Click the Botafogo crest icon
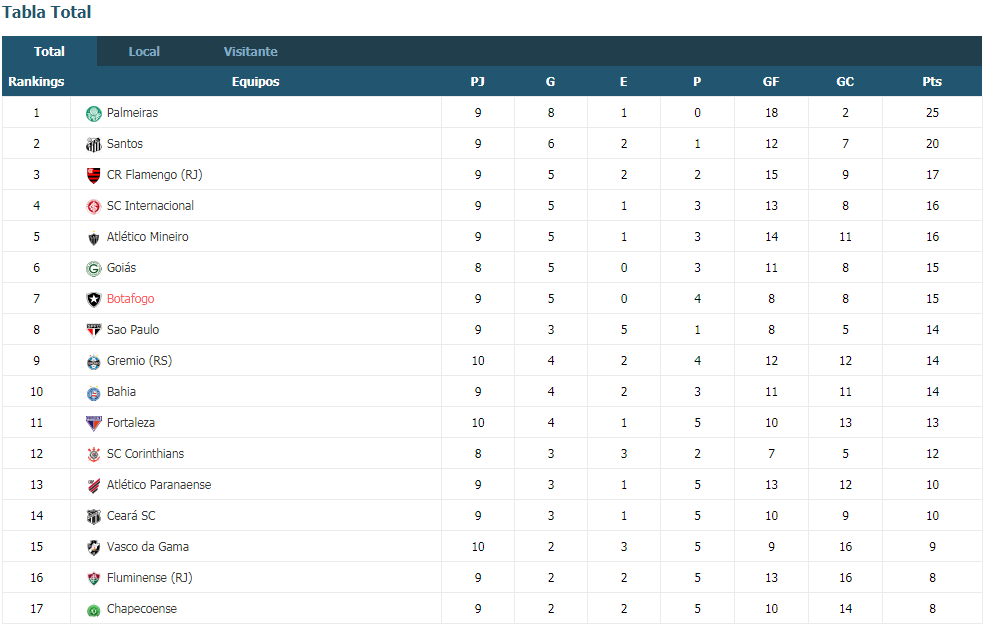This screenshot has width=985, height=624. pos(94,299)
